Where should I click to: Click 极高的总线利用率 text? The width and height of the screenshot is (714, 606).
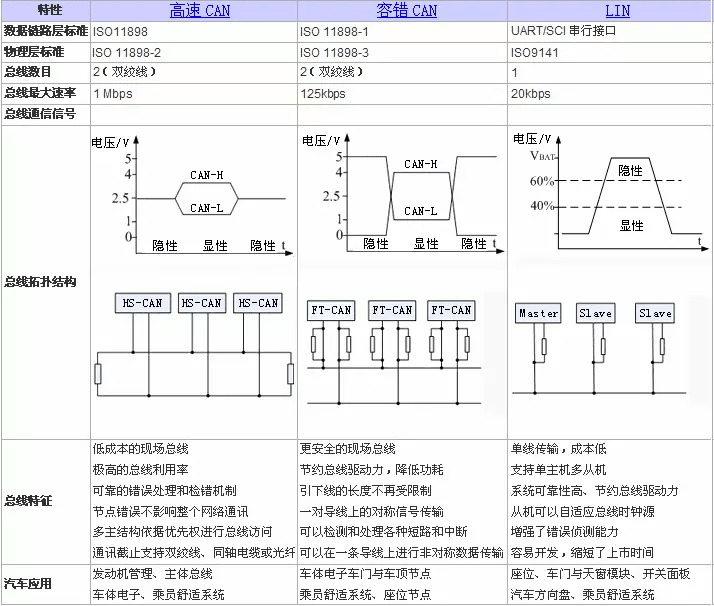[140, 469]
